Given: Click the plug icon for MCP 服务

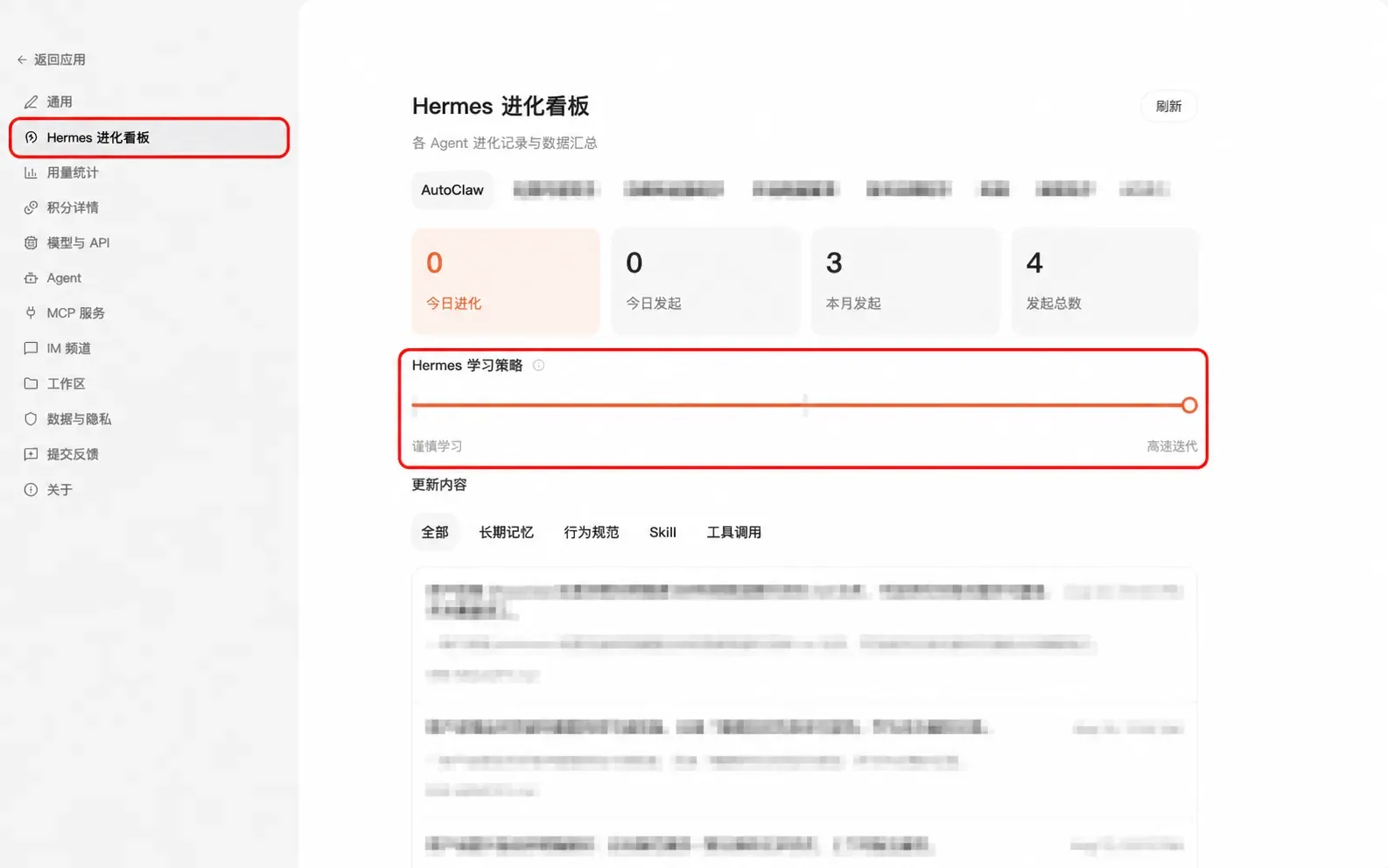Looking at the screenshot, I should pyautogui.click(x=31, y=312).
